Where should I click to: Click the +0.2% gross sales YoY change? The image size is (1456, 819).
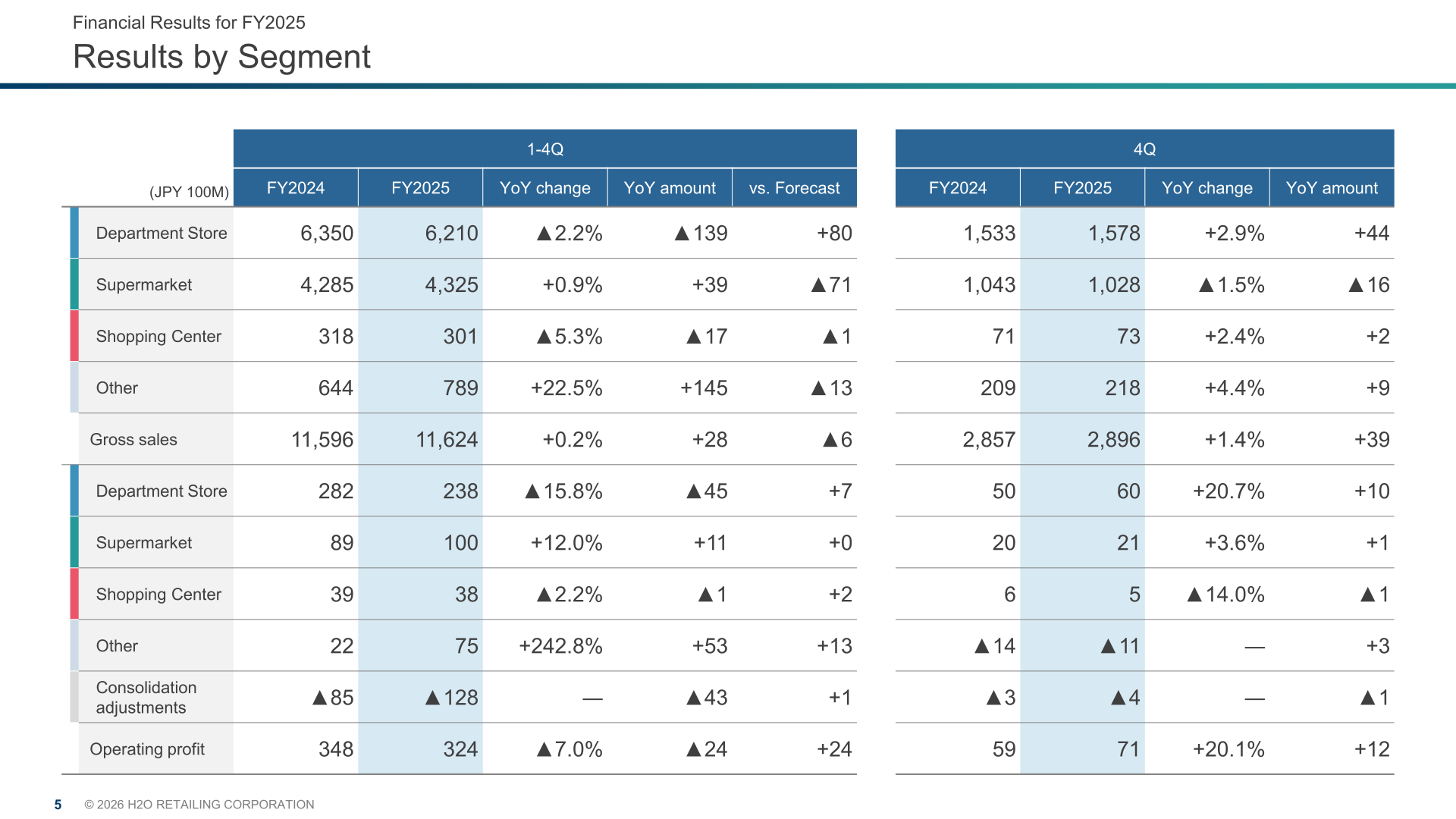tap(573, 440)
